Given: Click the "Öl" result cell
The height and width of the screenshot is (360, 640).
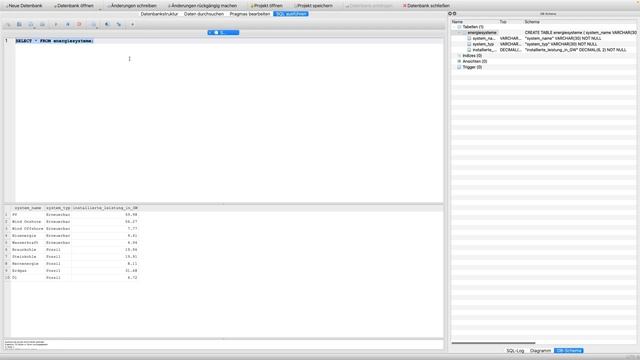Looking at the screenshot, I should pyautogui.click(x=27, y=278).
